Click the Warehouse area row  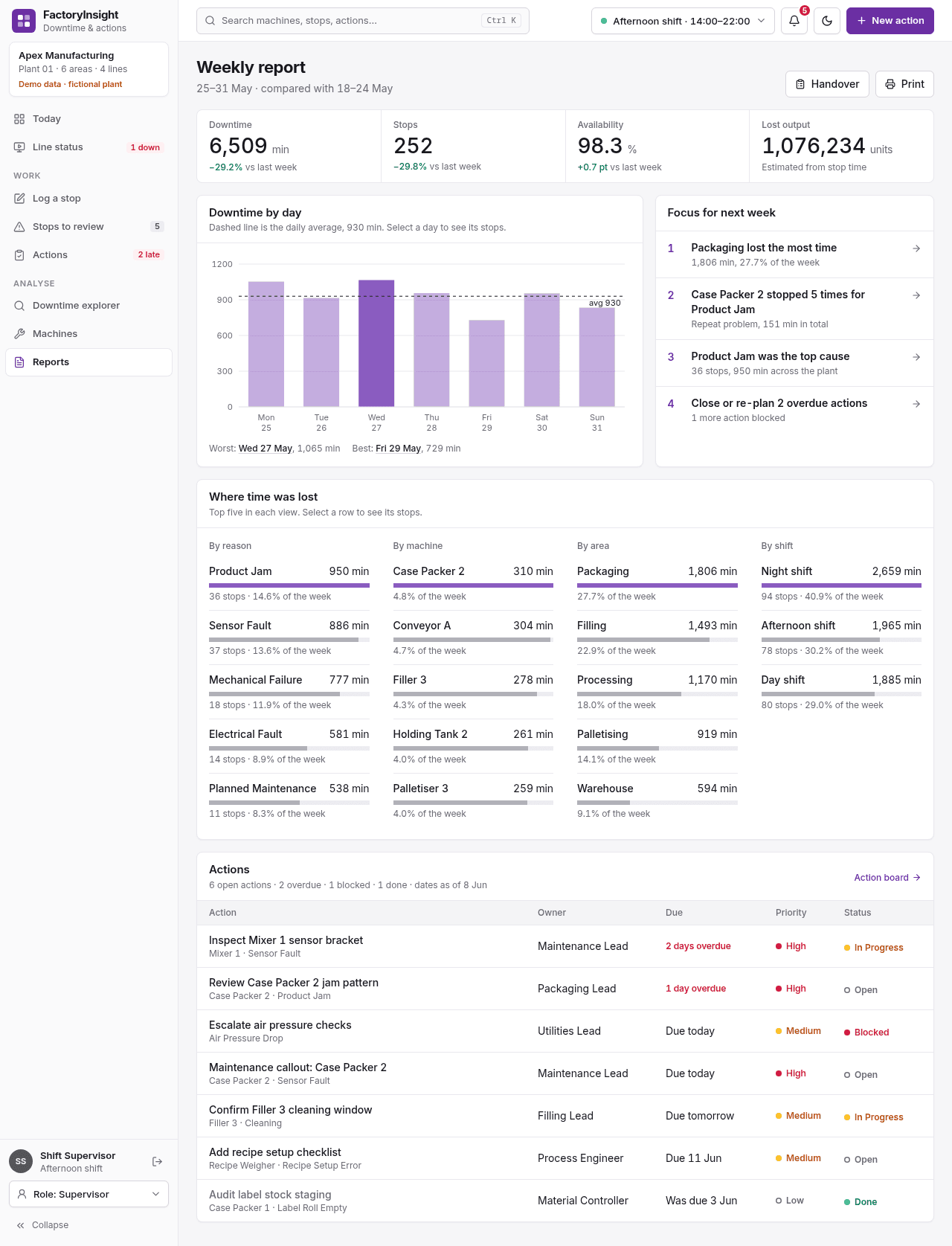(657, 800)
